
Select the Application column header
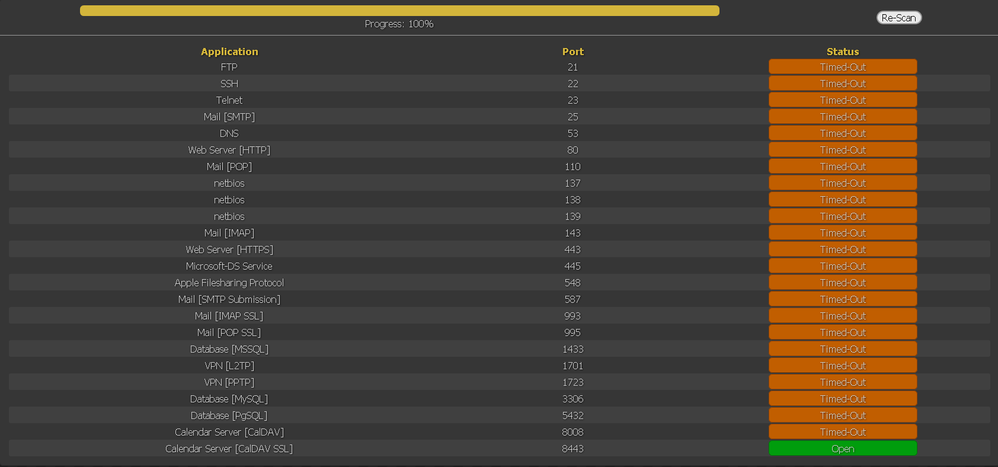[x=230, y=52]
